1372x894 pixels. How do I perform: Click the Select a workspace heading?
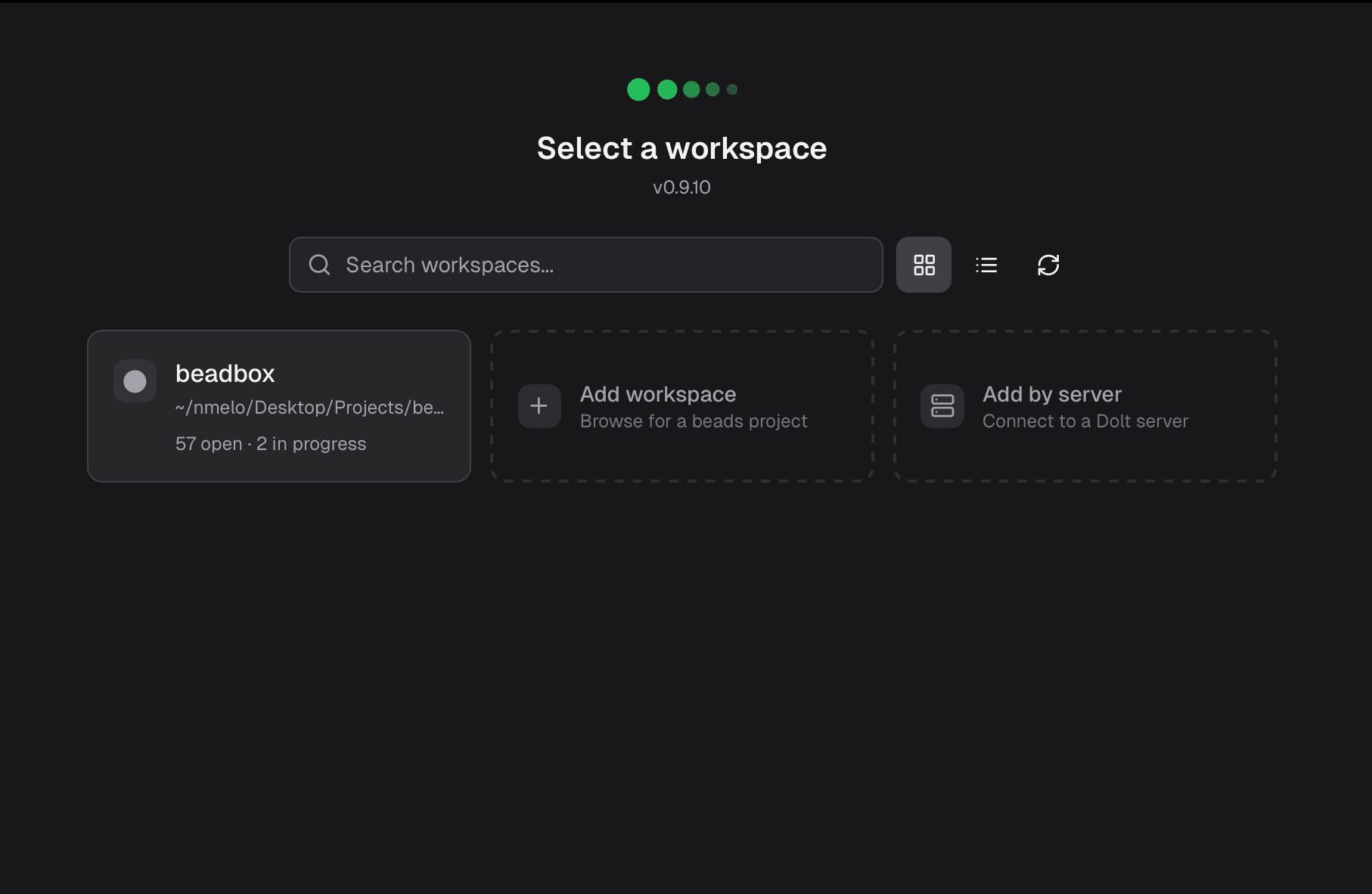[681, 148]
